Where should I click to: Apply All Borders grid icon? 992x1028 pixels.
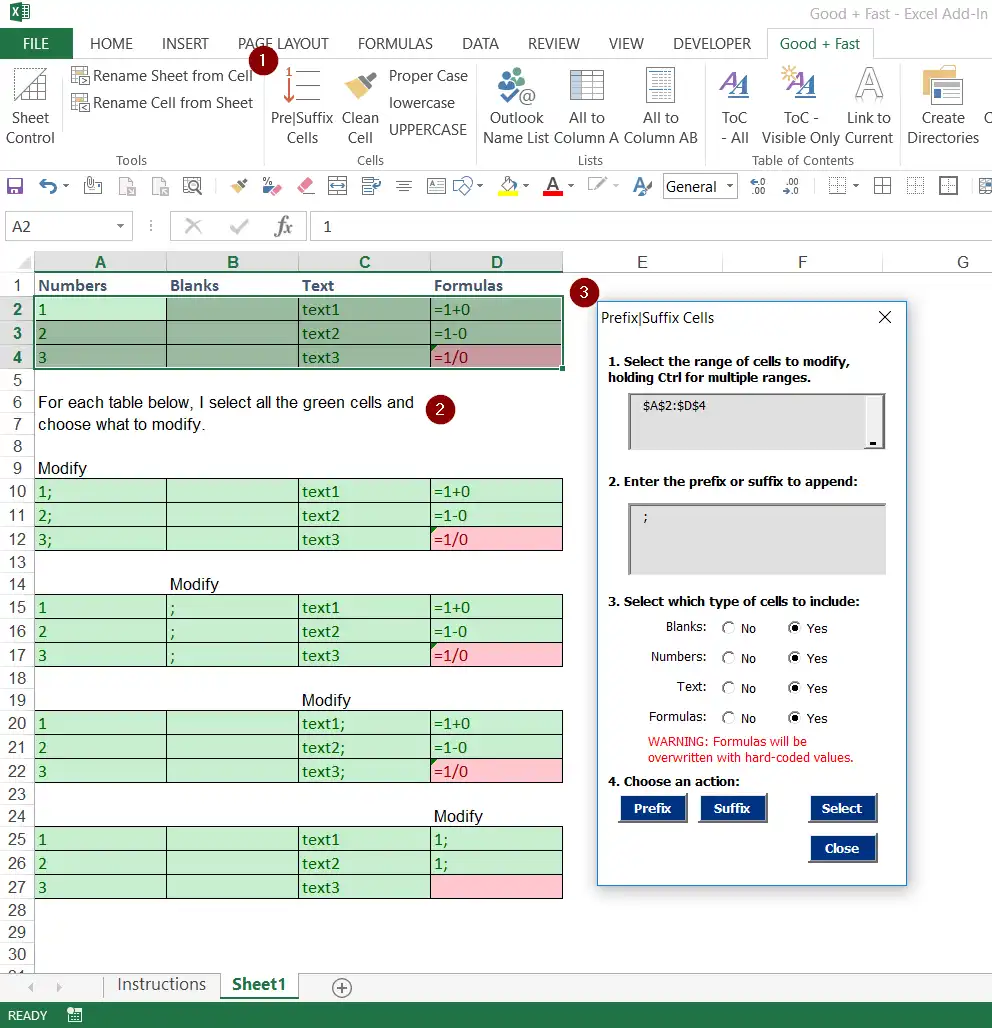pyautogui.click(x=883, y=186)
